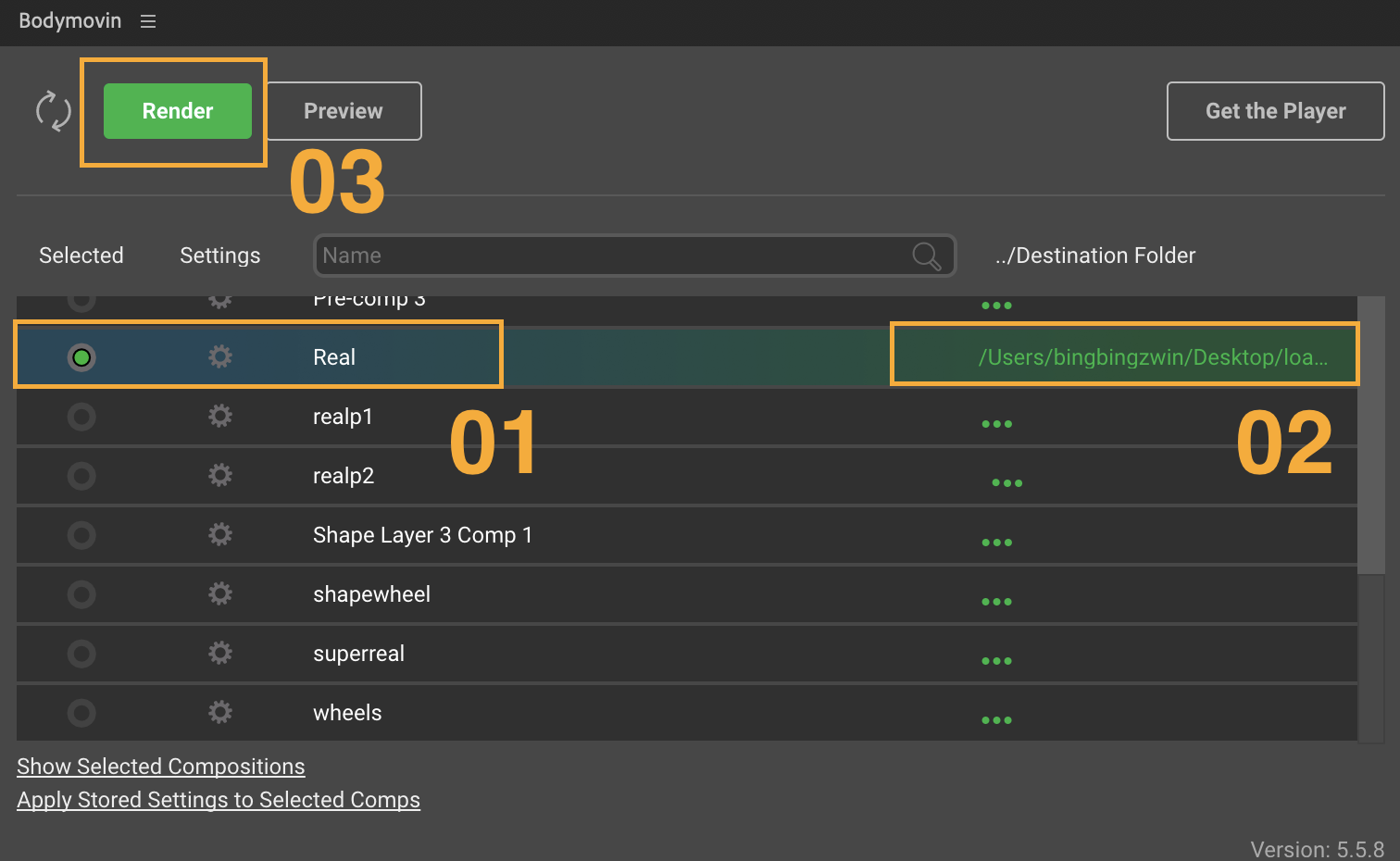Open settings gear for shapewheel
The image size is (1400, 861).
(219, 593)
